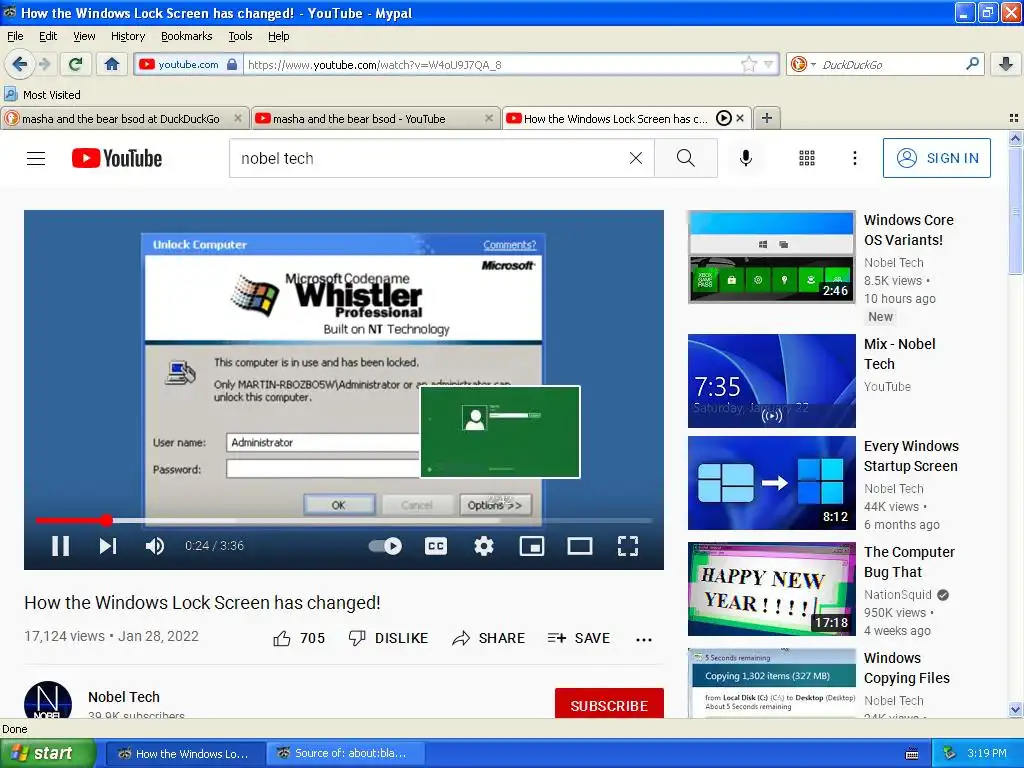Viewport: 1024px width, 768px height.
Task: Open the list-all-tabs button
Action: point(1014,118)
